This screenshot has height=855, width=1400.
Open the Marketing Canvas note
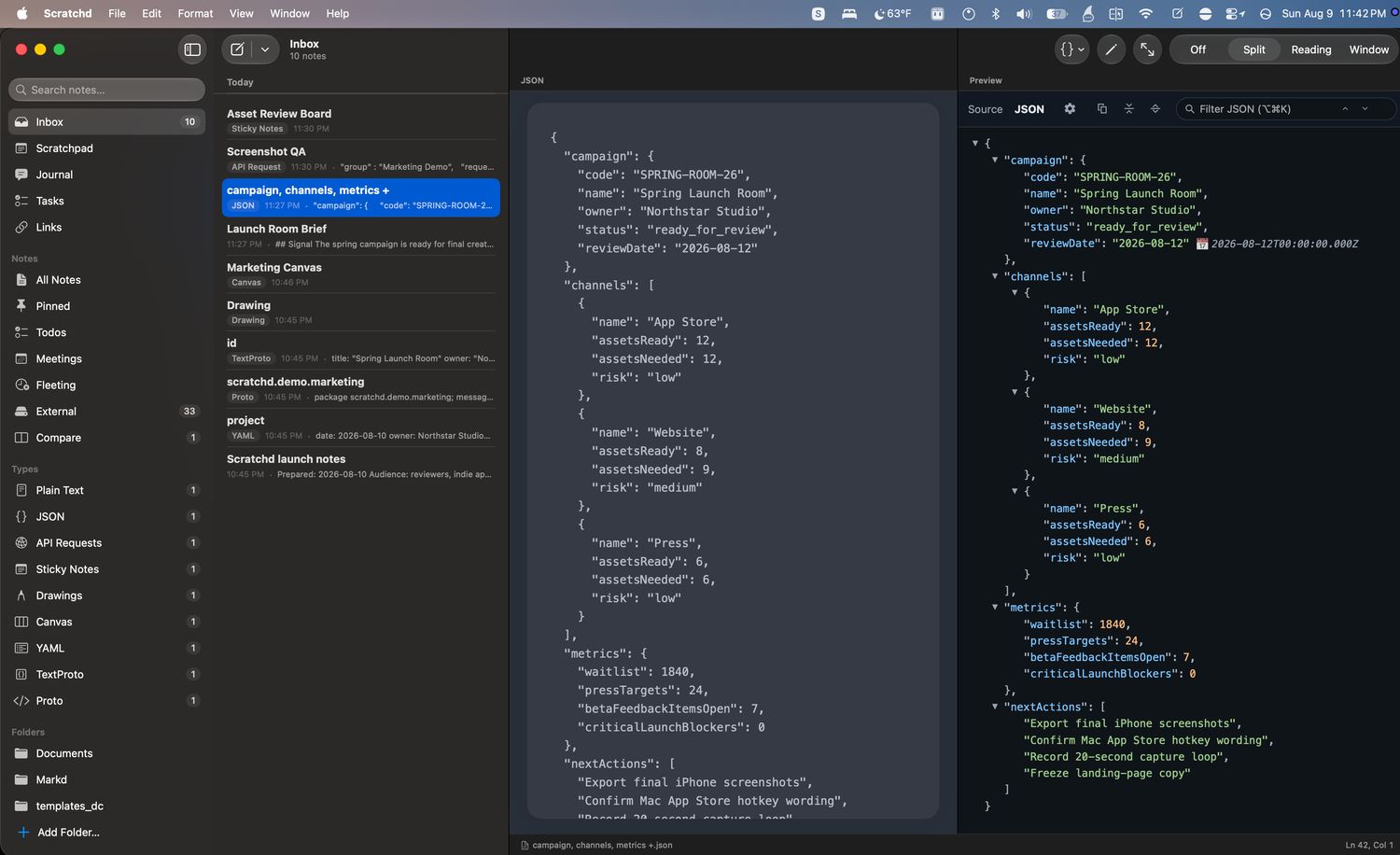(360, 274)
